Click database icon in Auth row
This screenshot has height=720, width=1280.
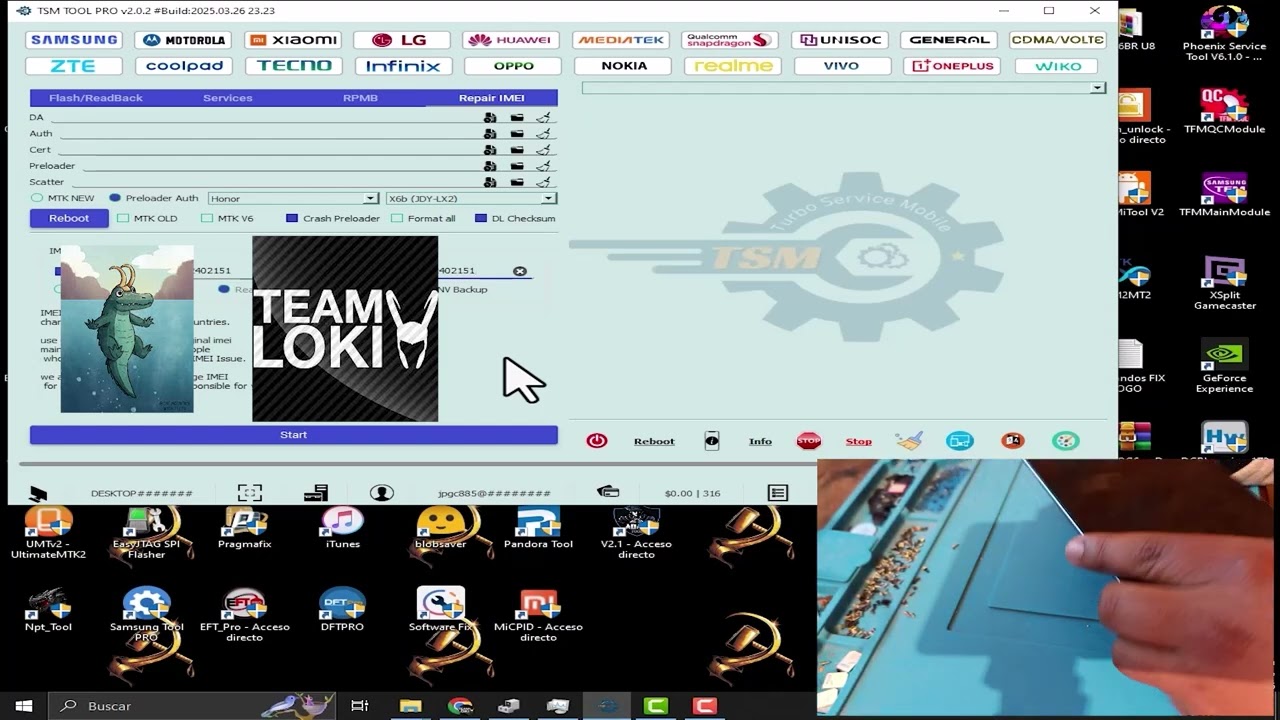490,134
